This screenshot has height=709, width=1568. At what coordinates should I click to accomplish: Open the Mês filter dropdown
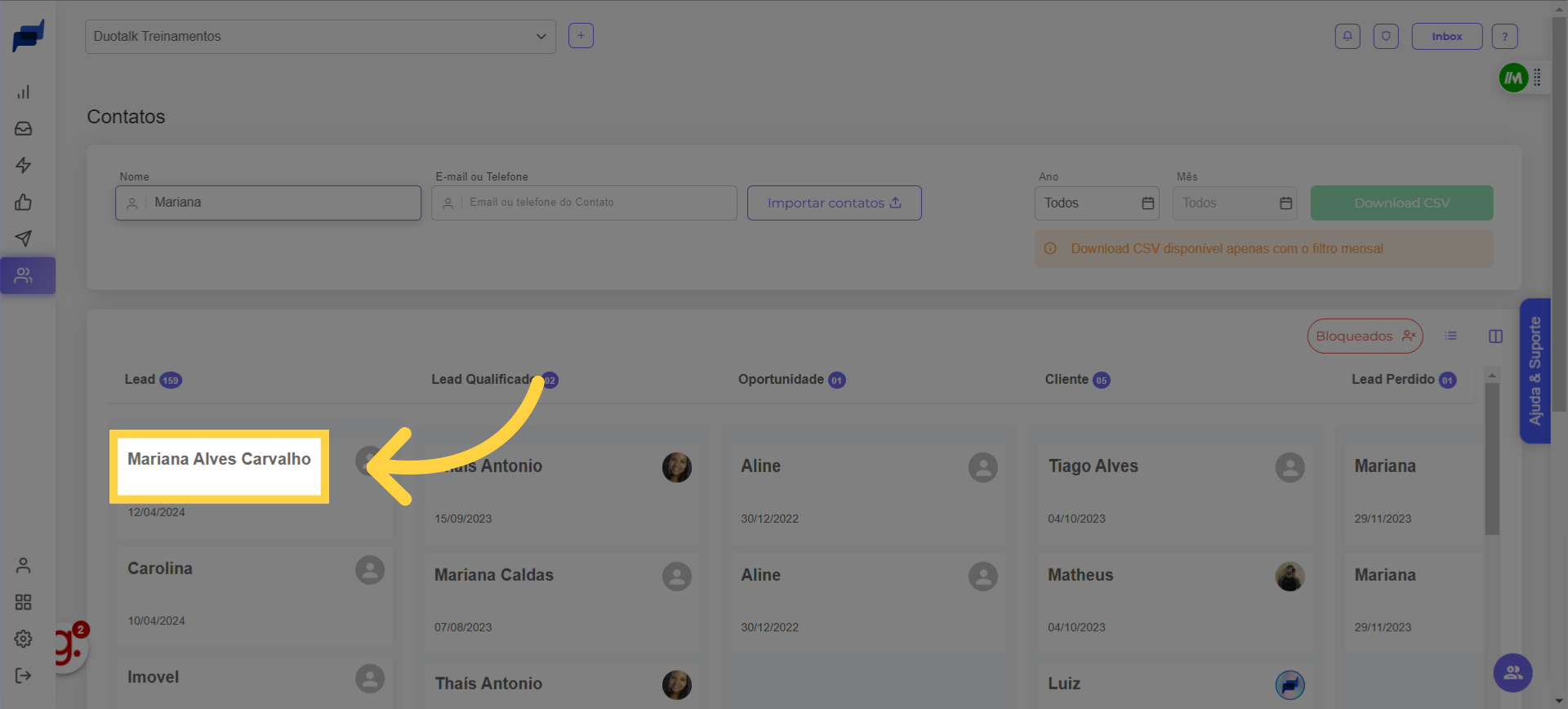(1235, 203)
